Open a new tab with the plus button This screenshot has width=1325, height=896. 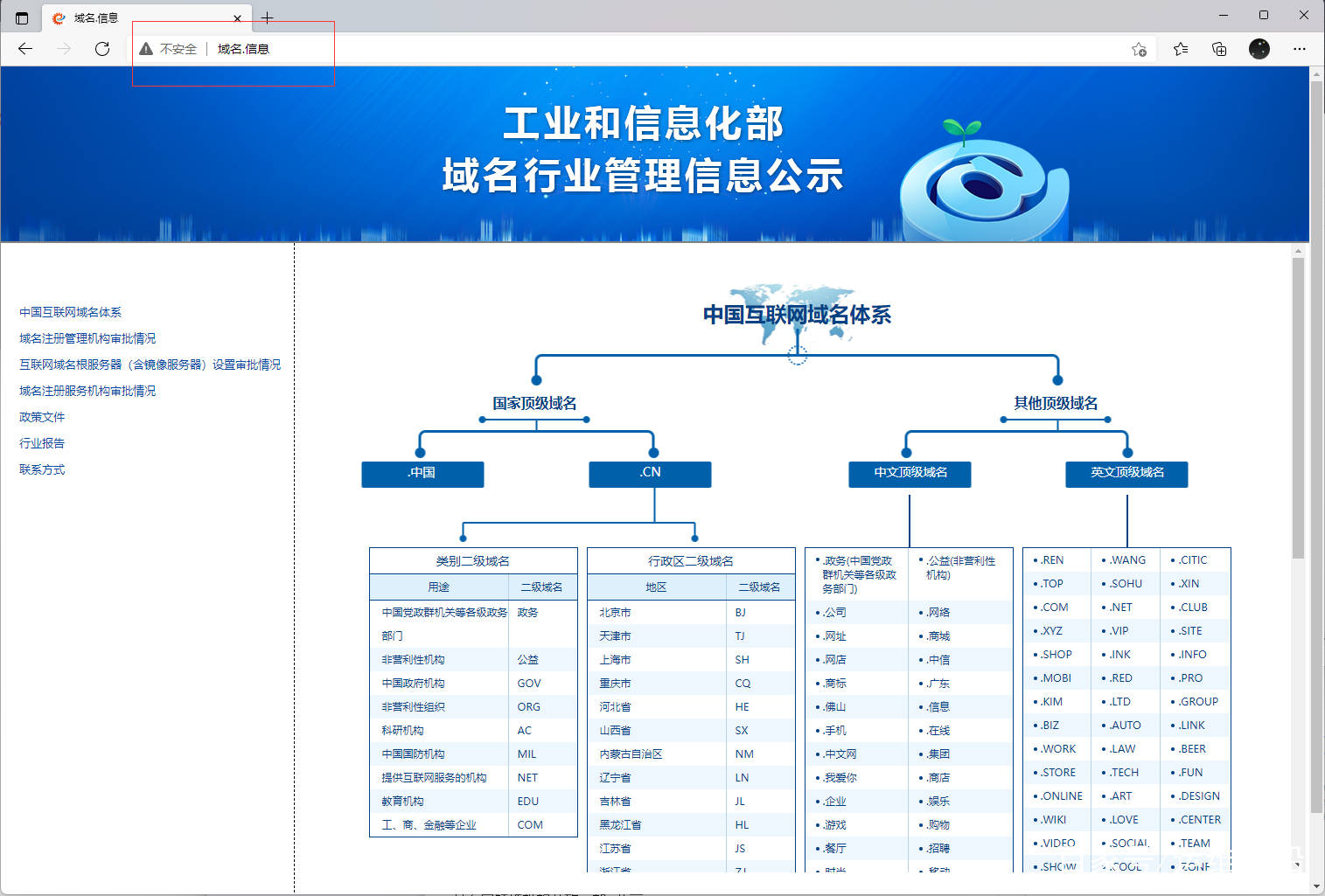tap(267, 17)
